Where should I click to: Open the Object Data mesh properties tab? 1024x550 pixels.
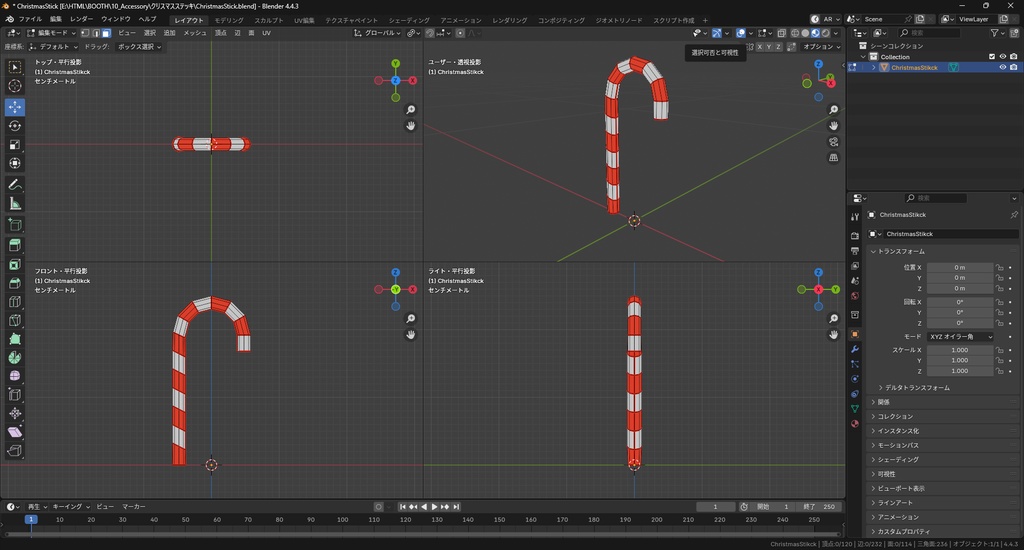pos(855,409)
